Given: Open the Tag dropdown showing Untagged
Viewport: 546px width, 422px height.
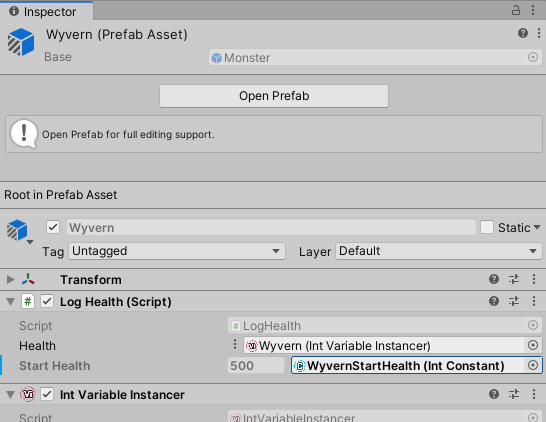Looking at the screenshot, I should [177, 251].
